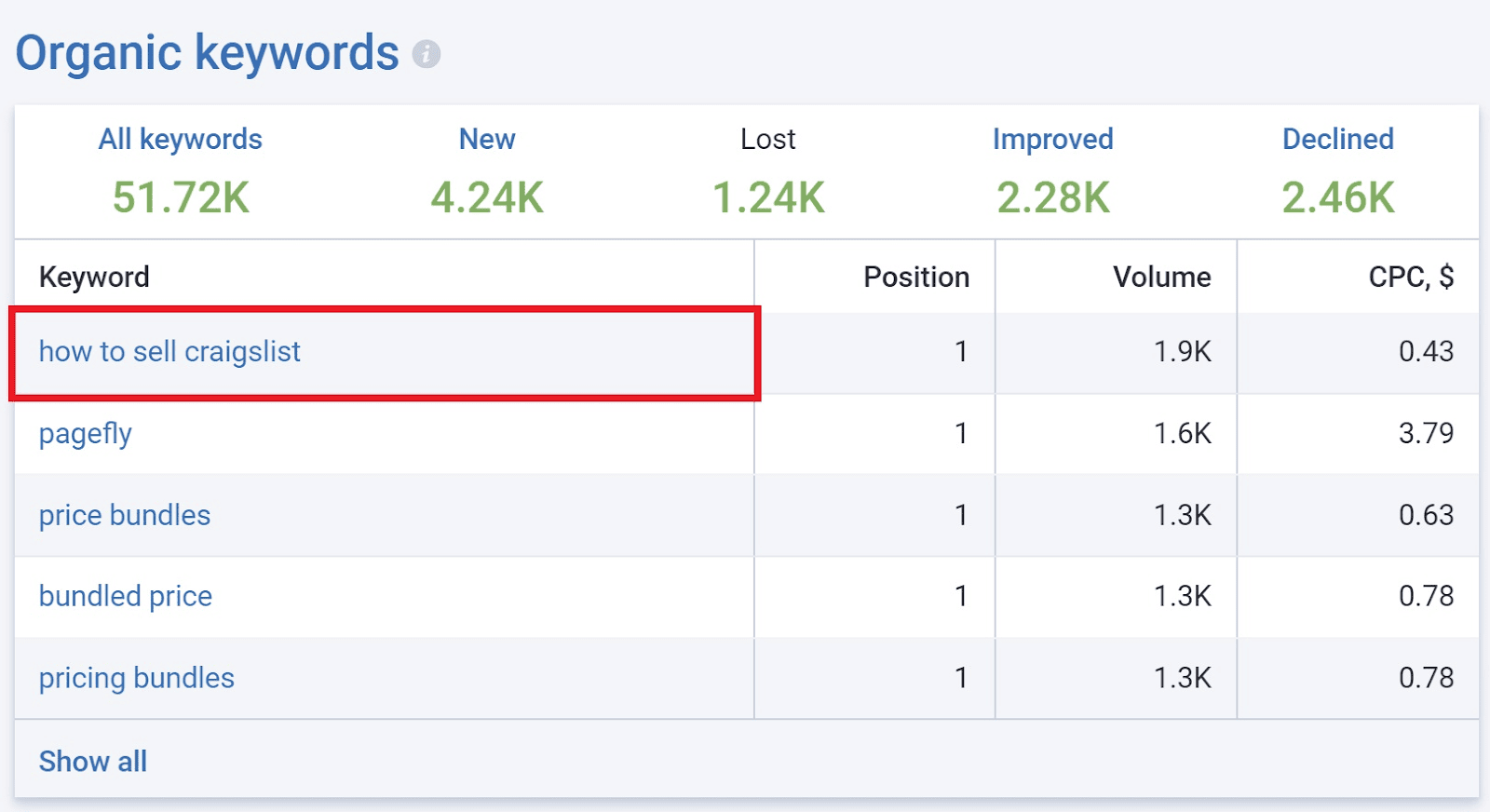Open the 'how to sell craigslist' keyword
Viewport: 1490px width, 812px height.
[x=169, y=352]
